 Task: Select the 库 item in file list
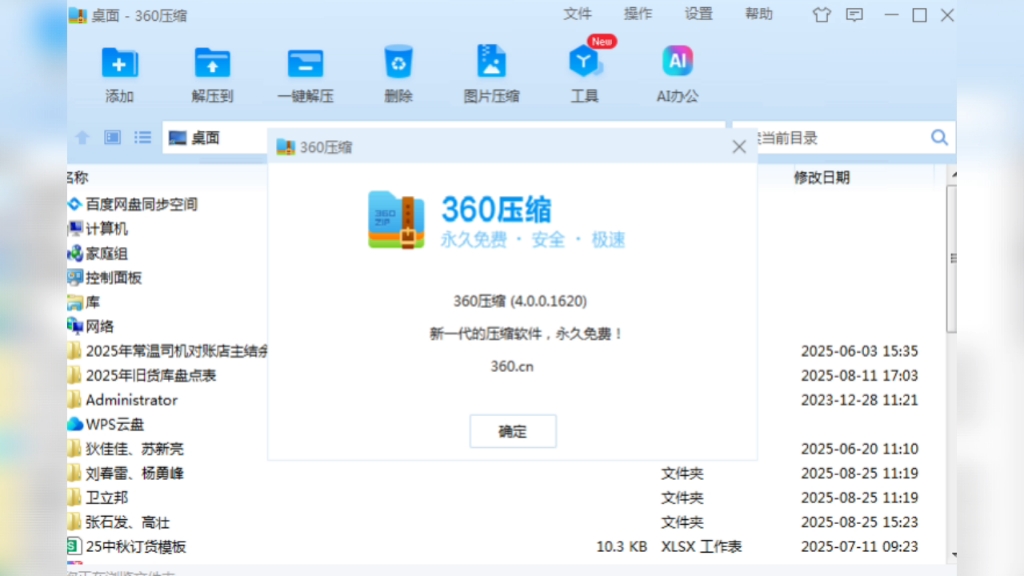pyautogui.click(x=93, y=302)
